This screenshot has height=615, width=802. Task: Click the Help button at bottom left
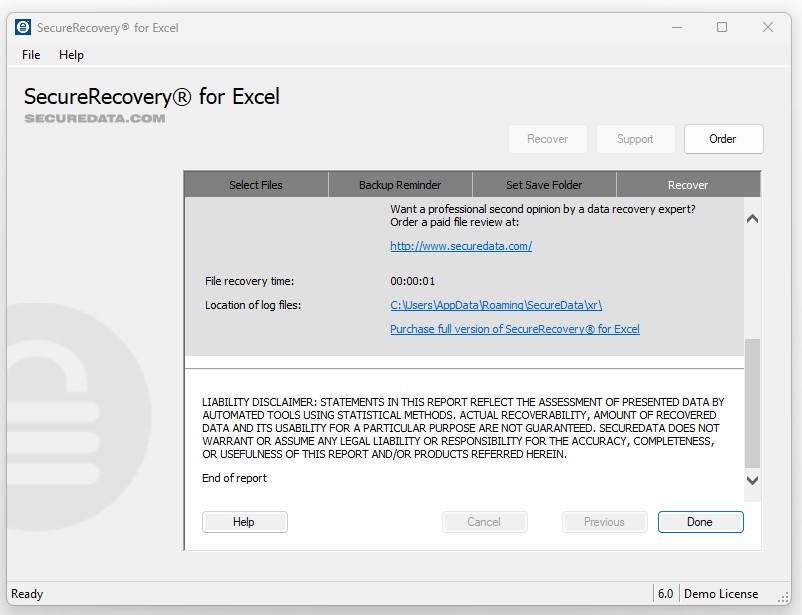244,521
